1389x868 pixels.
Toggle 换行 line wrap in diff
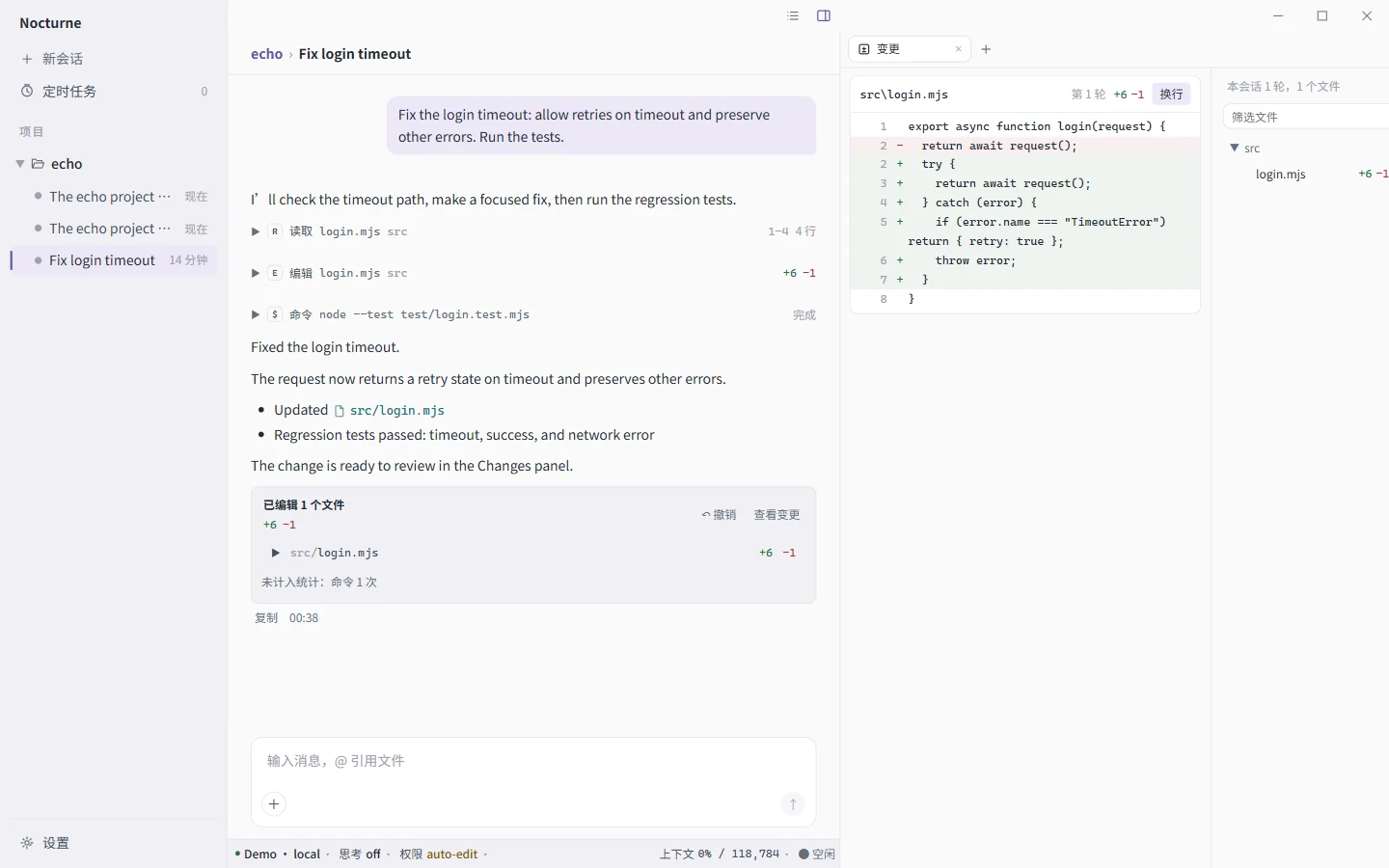(x=1171, y=95)
